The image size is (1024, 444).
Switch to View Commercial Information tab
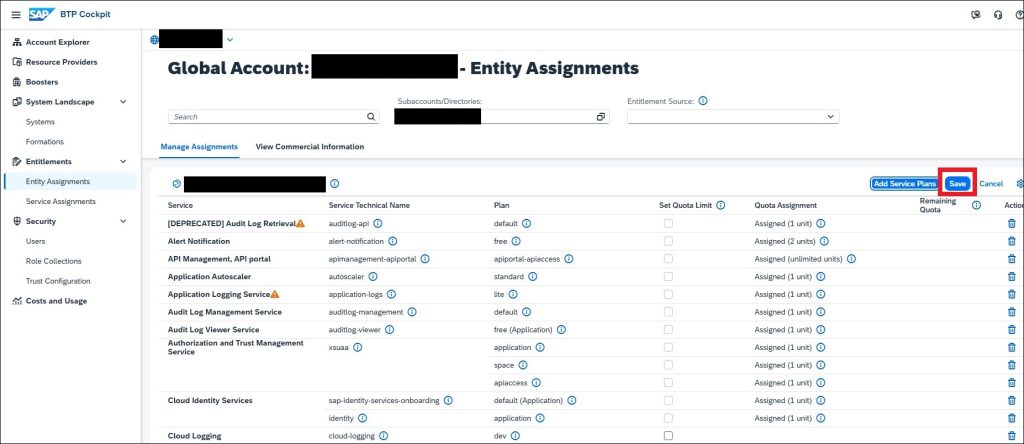(x=310, y=147)
